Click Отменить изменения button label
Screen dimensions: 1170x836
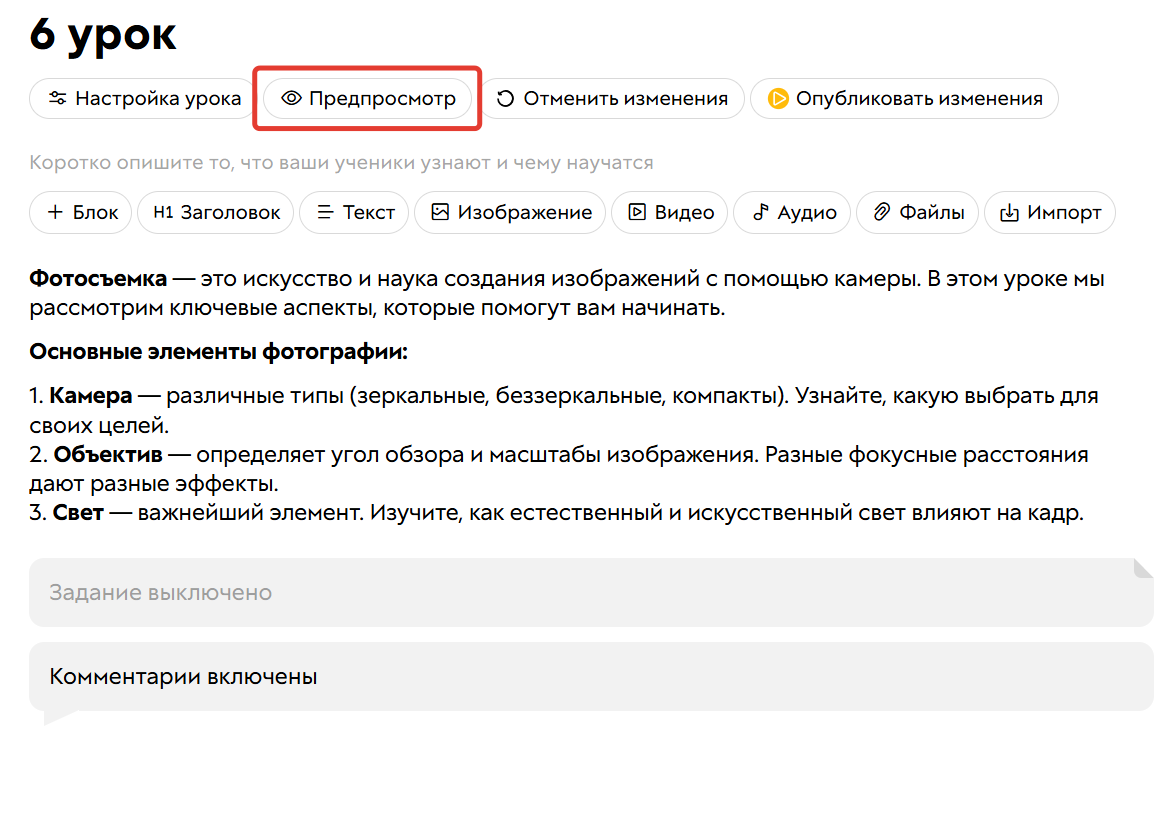[x=625, y=99]
